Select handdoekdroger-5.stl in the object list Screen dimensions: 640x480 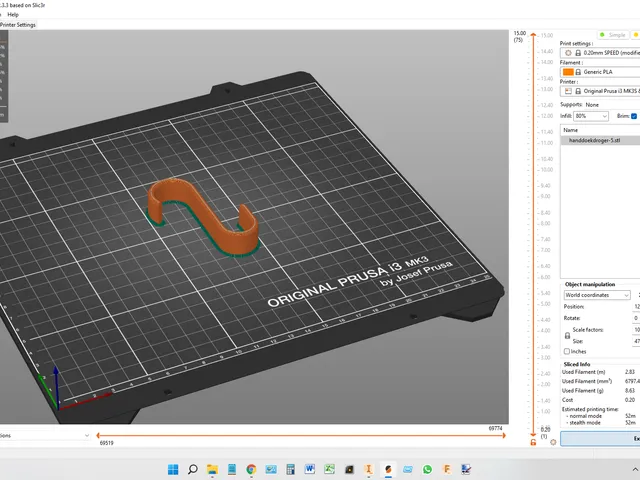click(600, 140)
